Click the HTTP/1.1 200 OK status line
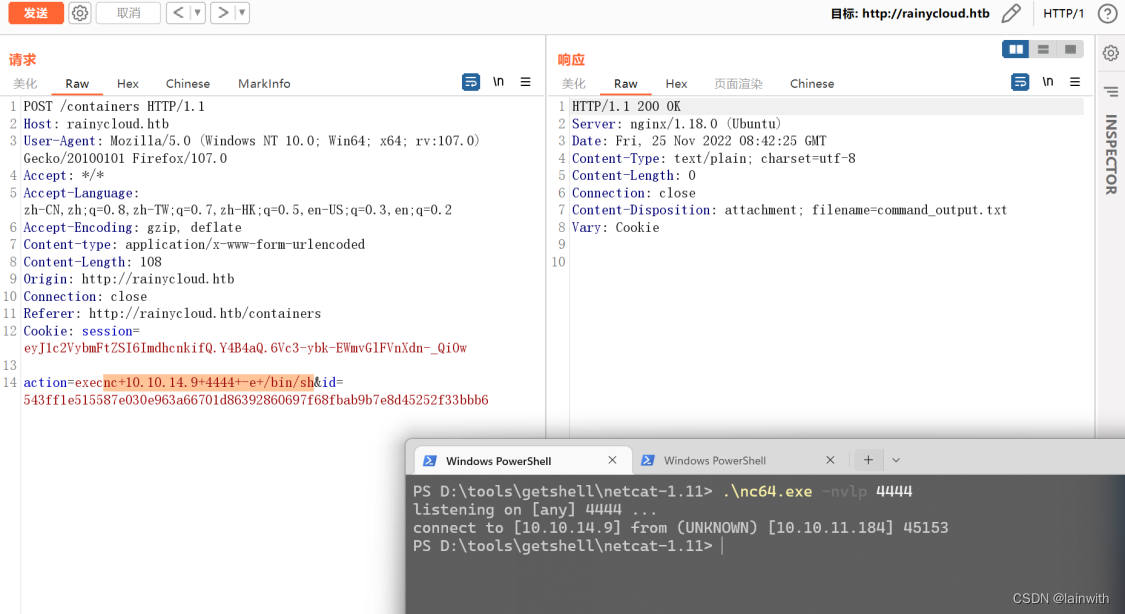Screen dimensions: 1125x614 pyautogui.click(x=626, y=106)
